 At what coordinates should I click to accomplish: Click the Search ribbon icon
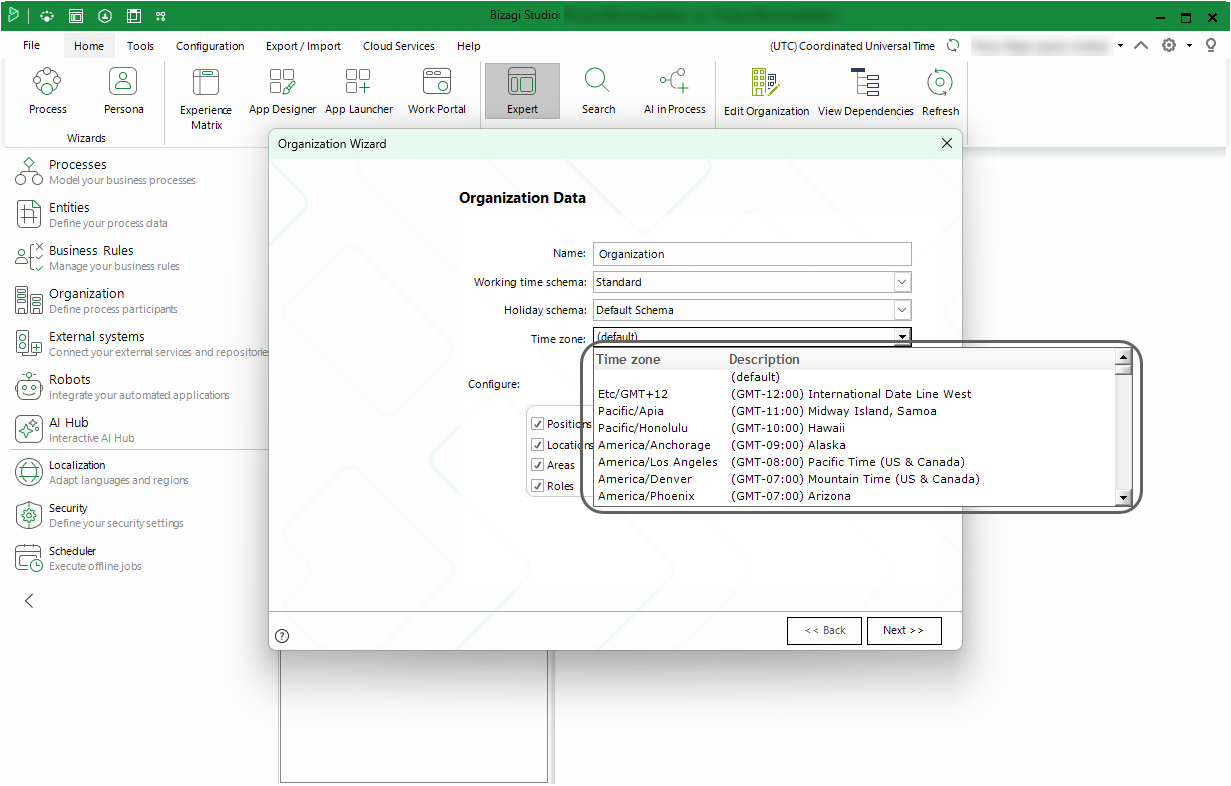point(598,91)
